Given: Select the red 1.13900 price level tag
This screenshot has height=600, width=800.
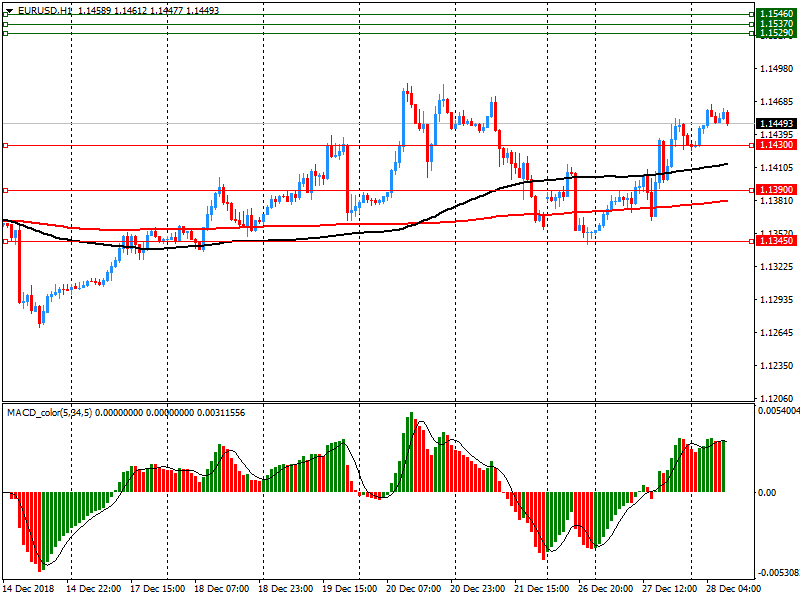Looking at the screenshot, I should click(775, 190).
